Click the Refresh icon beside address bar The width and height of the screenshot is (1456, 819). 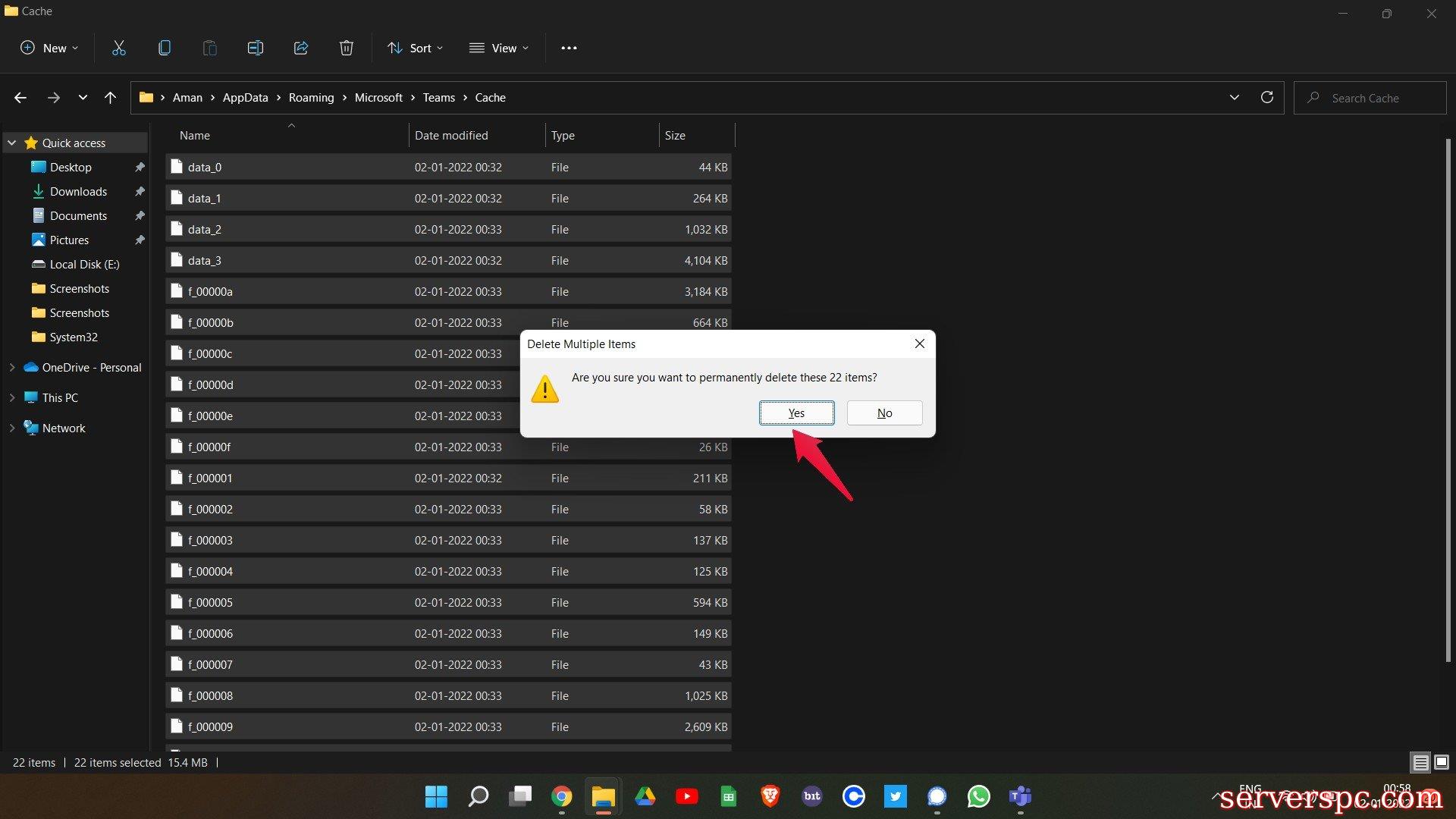click(1266, 97)
